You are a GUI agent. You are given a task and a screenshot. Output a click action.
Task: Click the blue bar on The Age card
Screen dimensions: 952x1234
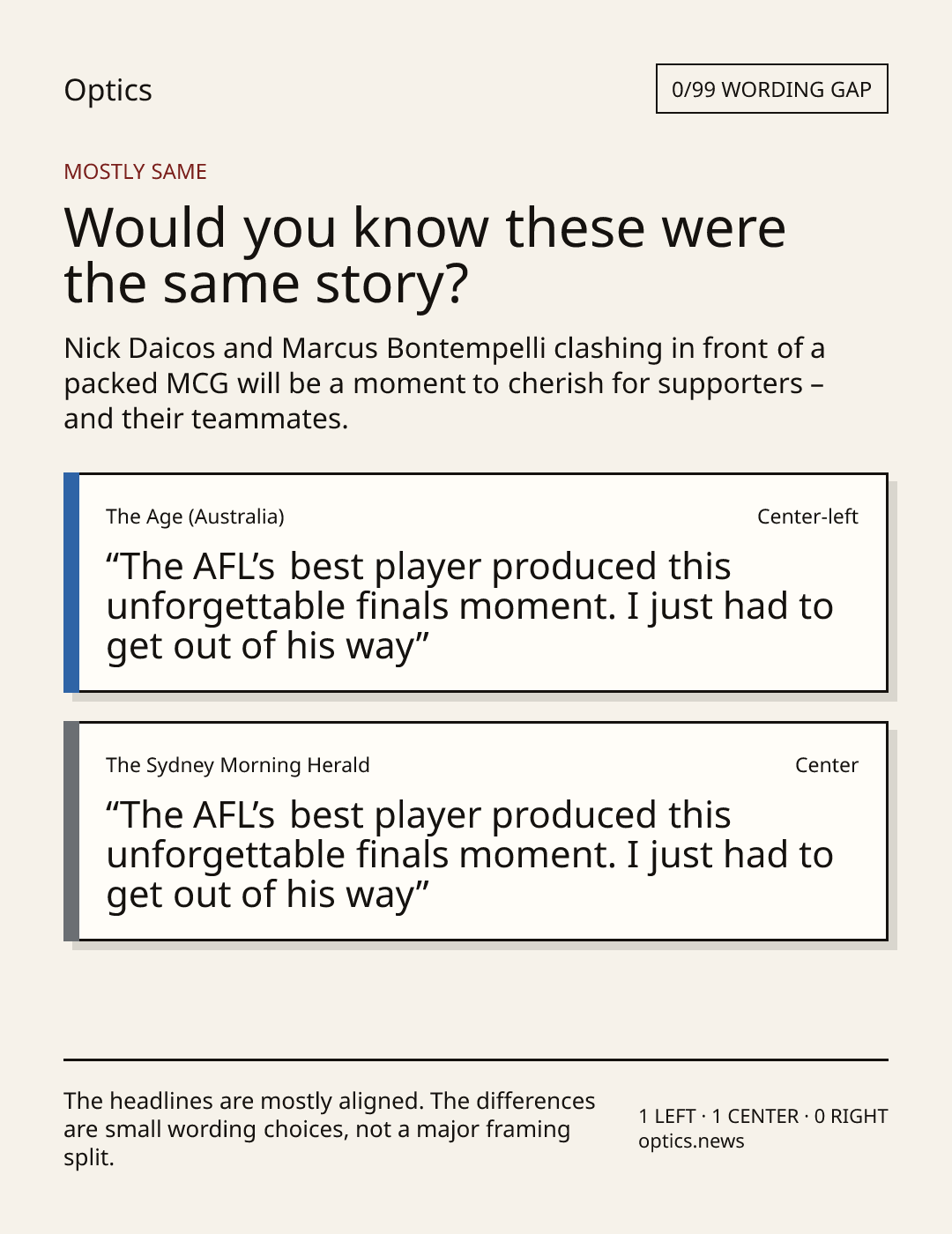click(71, 583)
